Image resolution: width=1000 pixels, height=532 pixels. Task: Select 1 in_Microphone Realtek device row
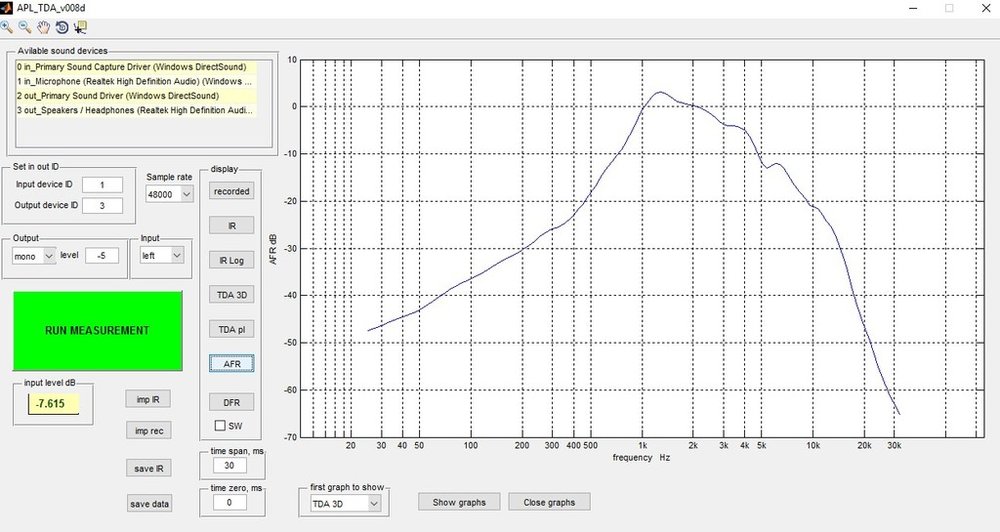tap(136, 82)
